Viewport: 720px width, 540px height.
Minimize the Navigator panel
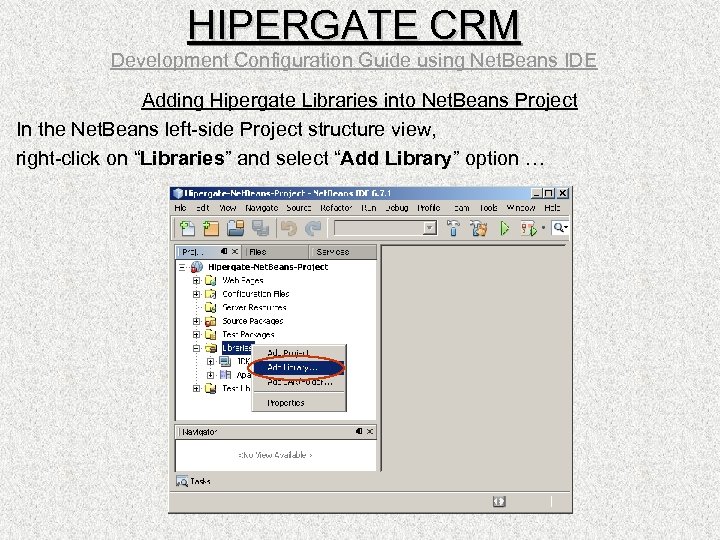tap(359, 431)
